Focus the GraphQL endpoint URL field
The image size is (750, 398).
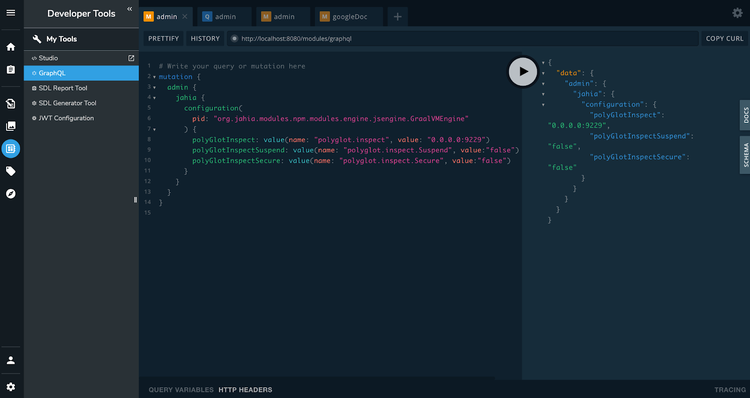coord(463,38)
